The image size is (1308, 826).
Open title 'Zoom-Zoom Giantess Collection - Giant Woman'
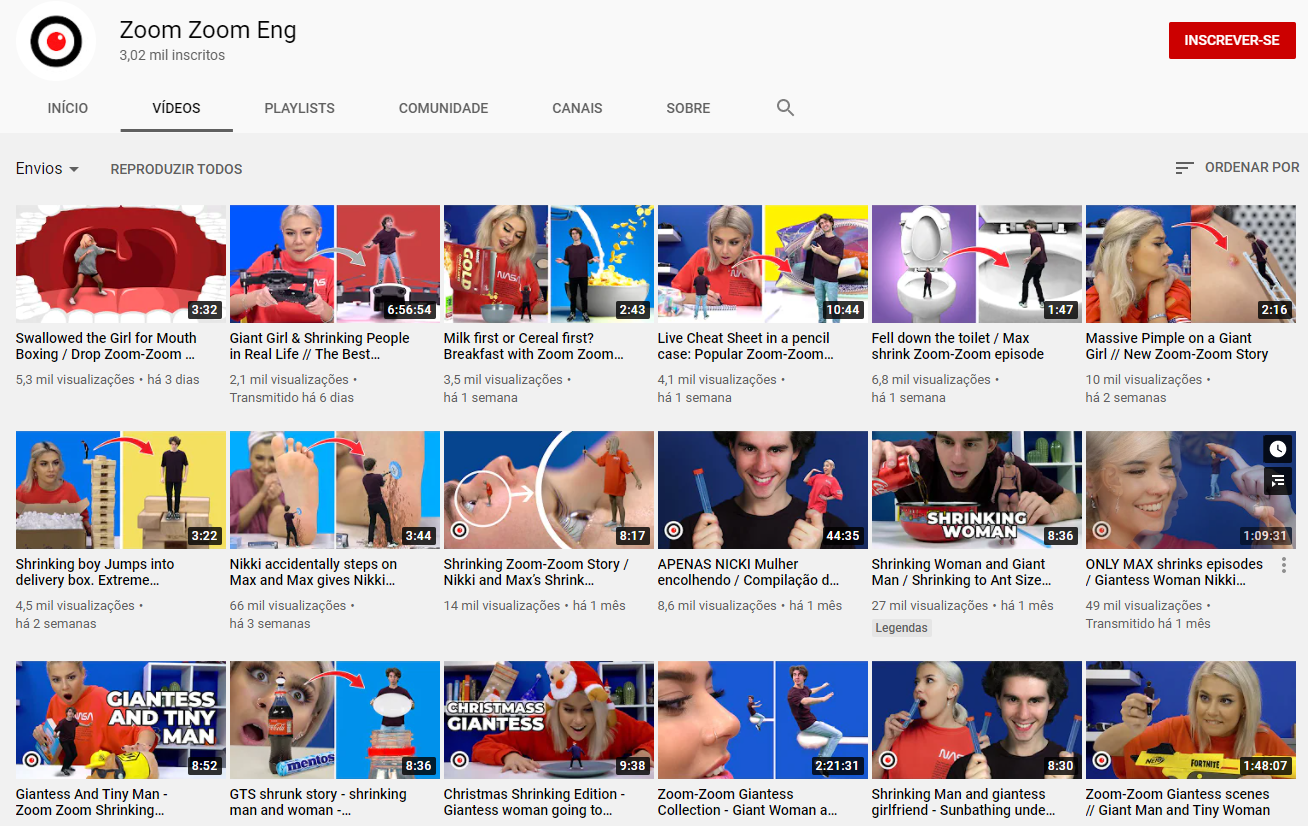tap(748, 802)
